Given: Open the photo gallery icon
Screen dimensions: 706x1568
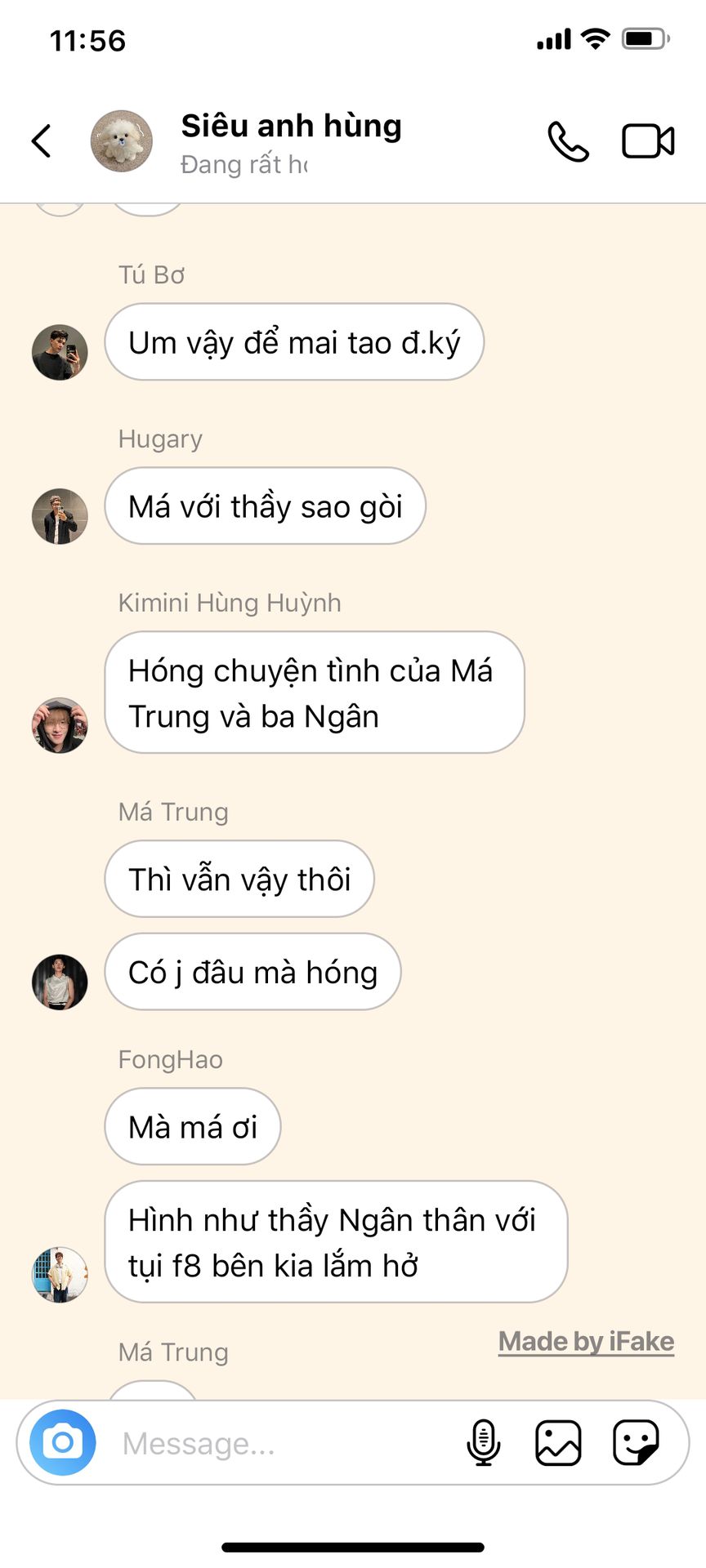Looking at the screenshot, I should (558, 1442).
